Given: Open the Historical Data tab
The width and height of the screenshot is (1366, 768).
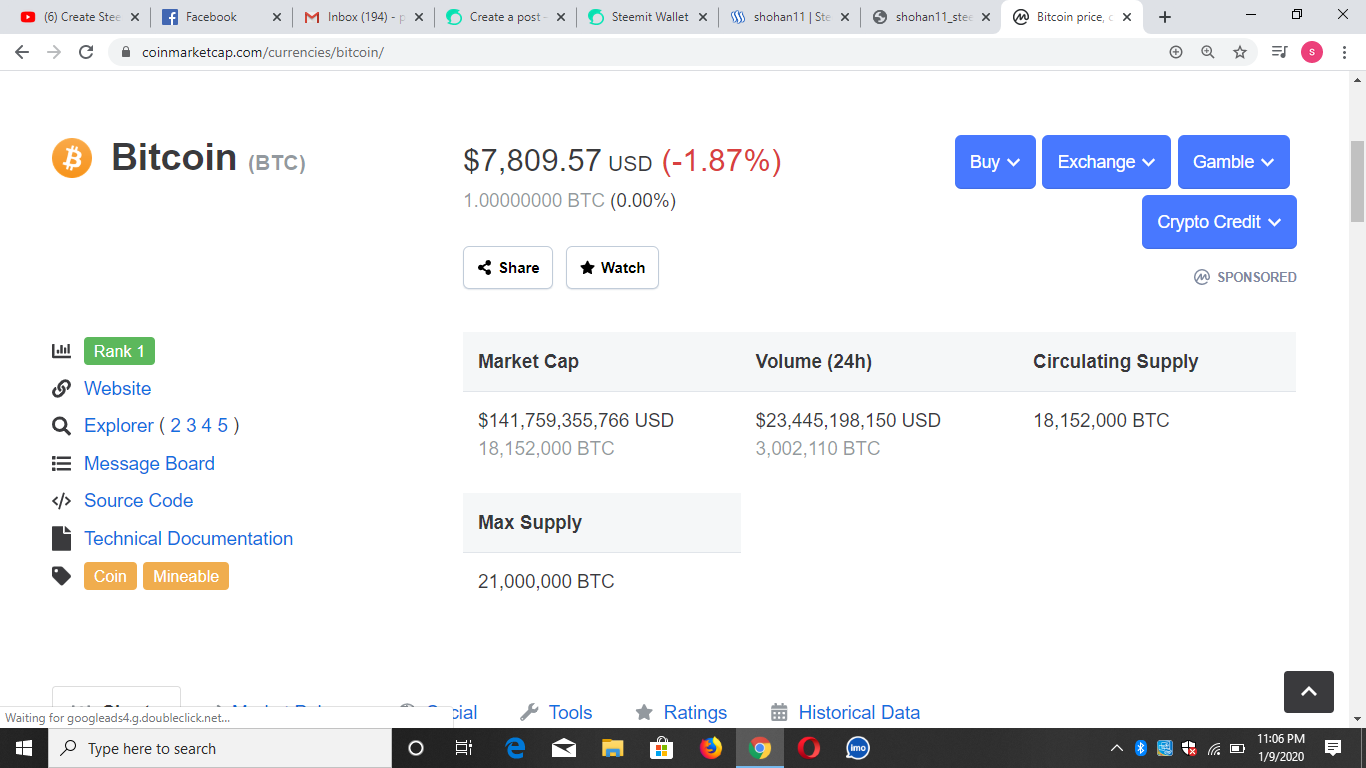Looking at the screenshot, I should coord(846,712).
